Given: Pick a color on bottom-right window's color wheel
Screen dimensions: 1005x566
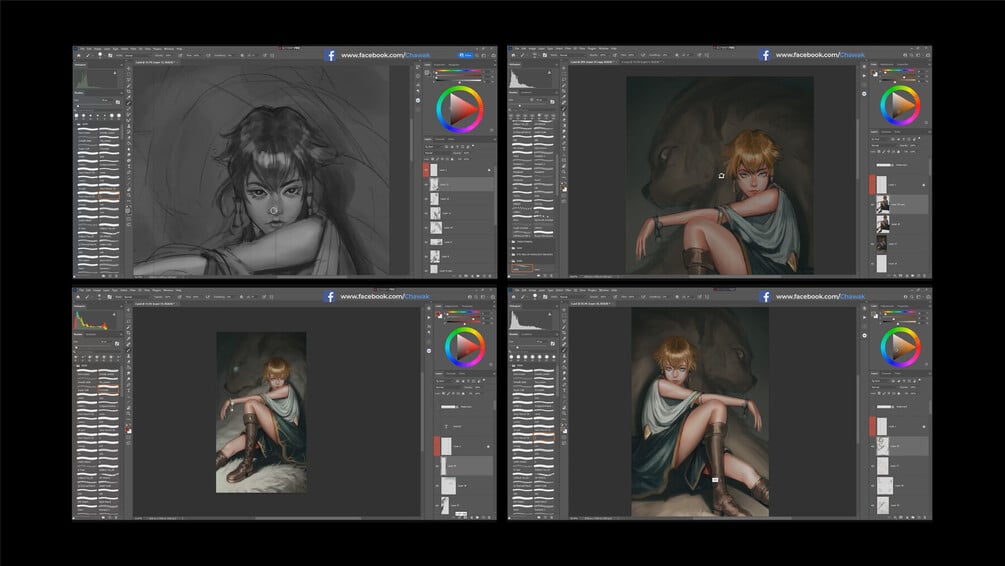Looking at the screenshot, I should (x=901, y=347).
